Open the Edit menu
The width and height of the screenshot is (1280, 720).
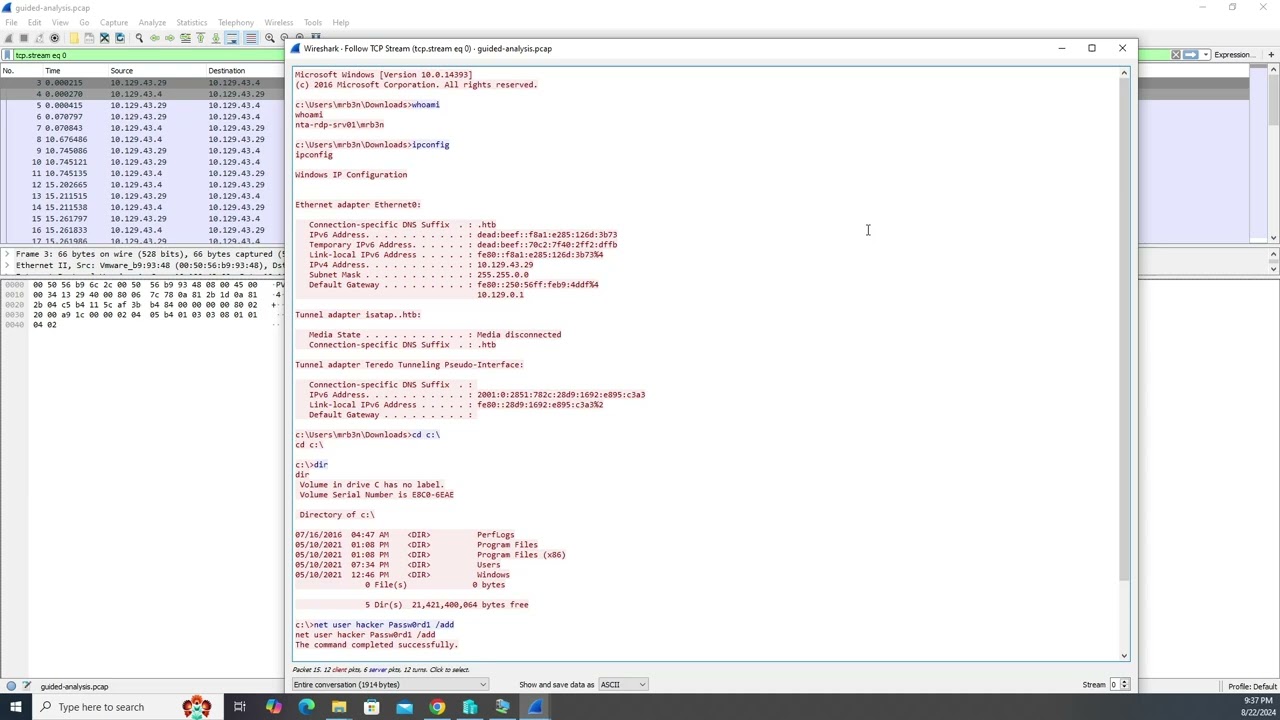[35, 22]
